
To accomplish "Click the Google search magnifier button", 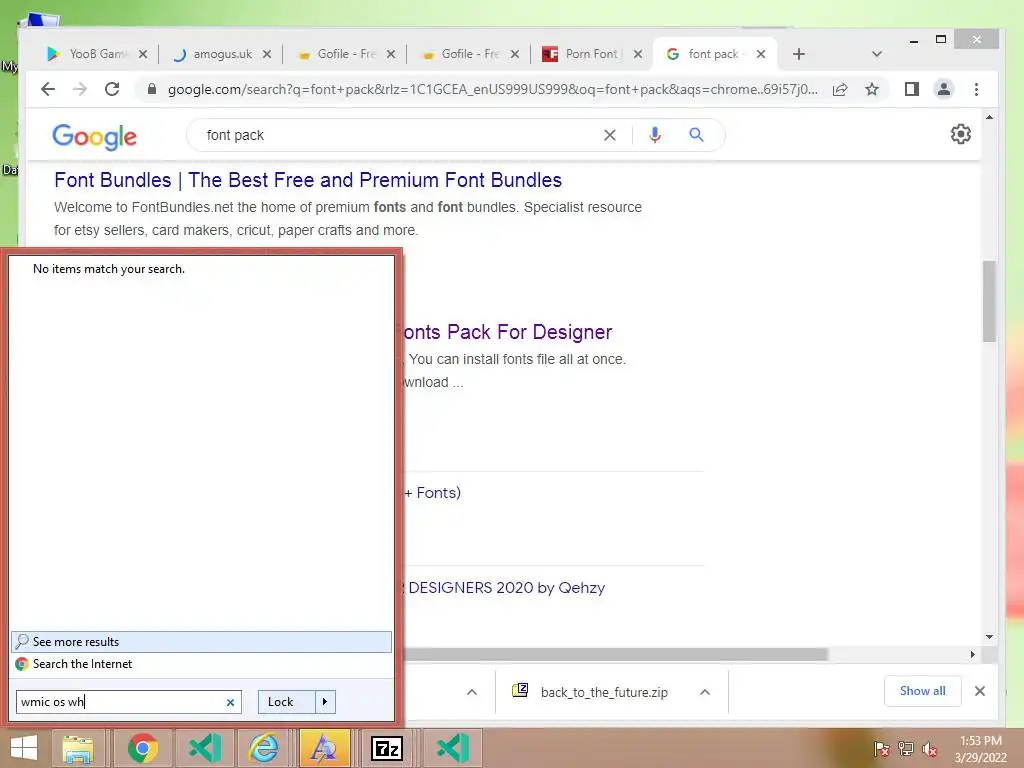I will 697,135.
